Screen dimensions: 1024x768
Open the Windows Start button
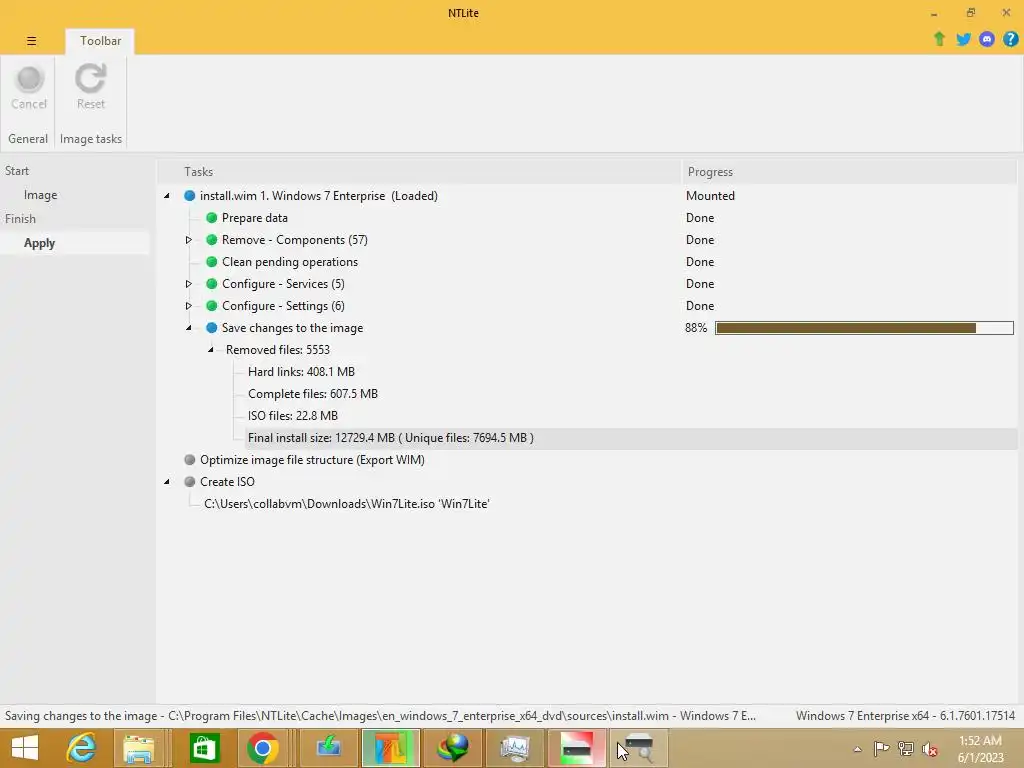click(x=25, y=748)
